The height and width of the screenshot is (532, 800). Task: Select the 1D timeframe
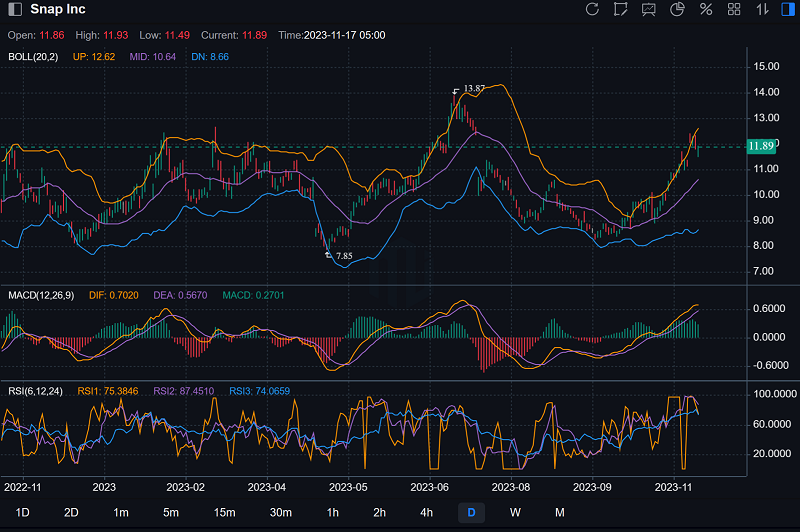click(x=22, y=513)
